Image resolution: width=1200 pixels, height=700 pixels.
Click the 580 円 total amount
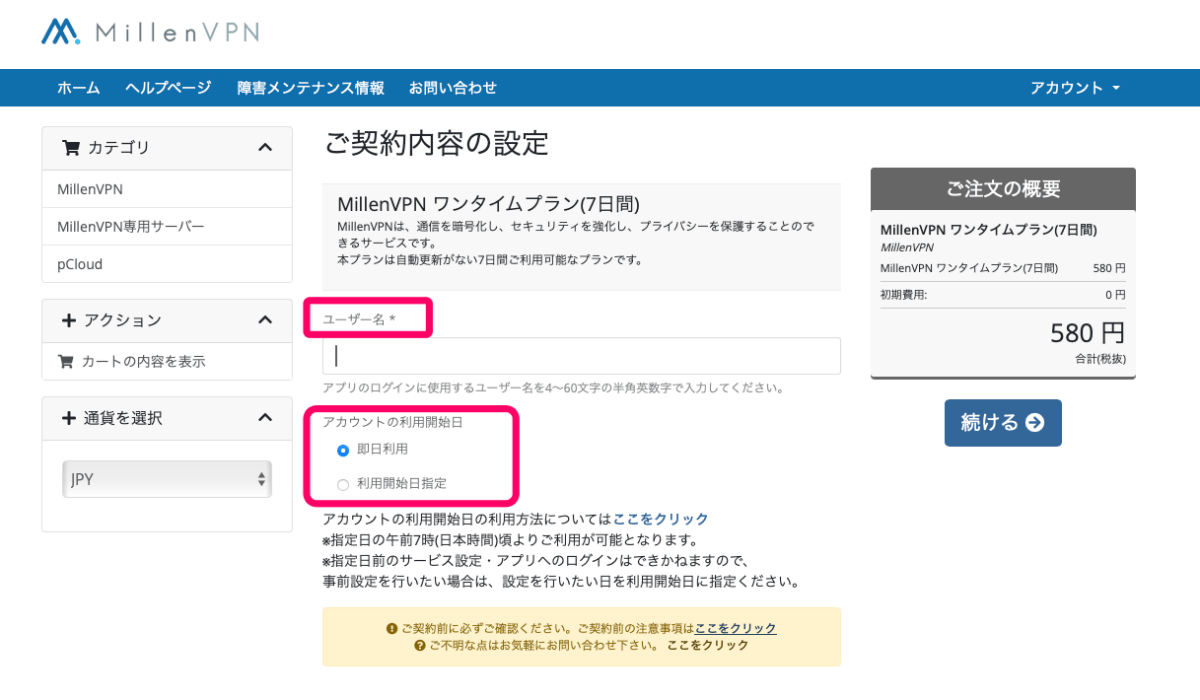tap(1087, 333)
